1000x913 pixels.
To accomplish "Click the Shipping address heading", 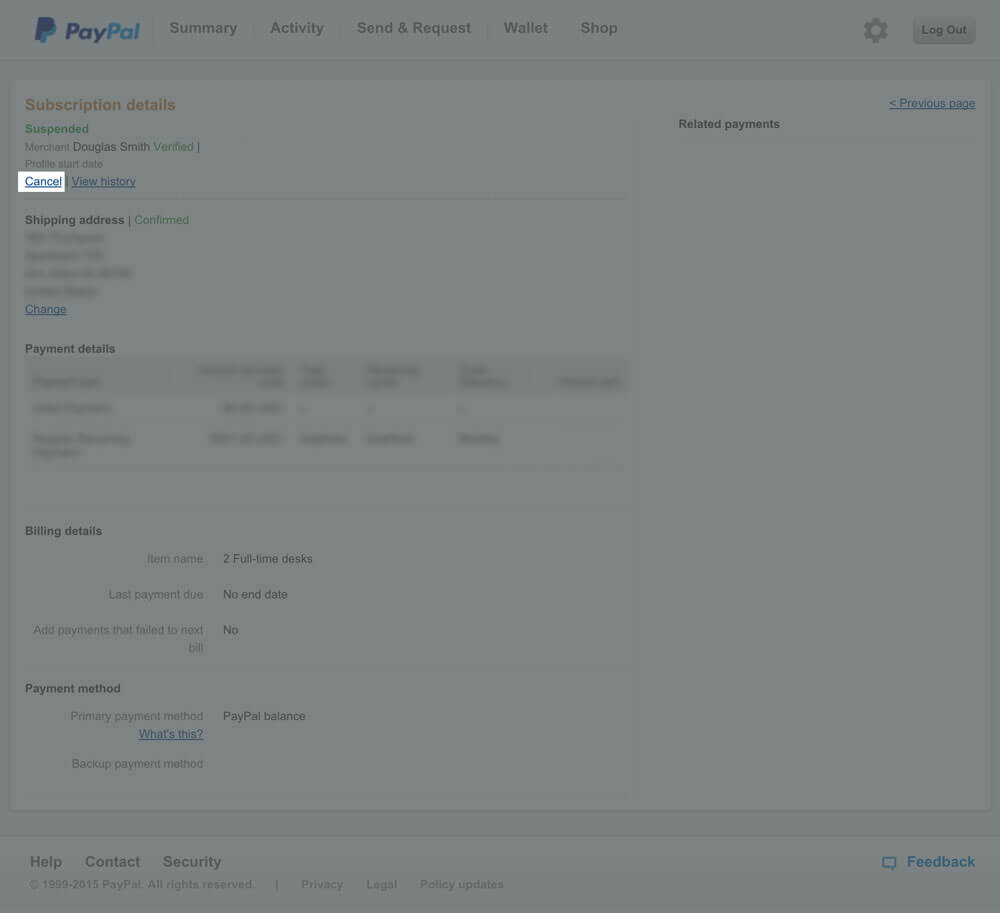I will (75, 220).
